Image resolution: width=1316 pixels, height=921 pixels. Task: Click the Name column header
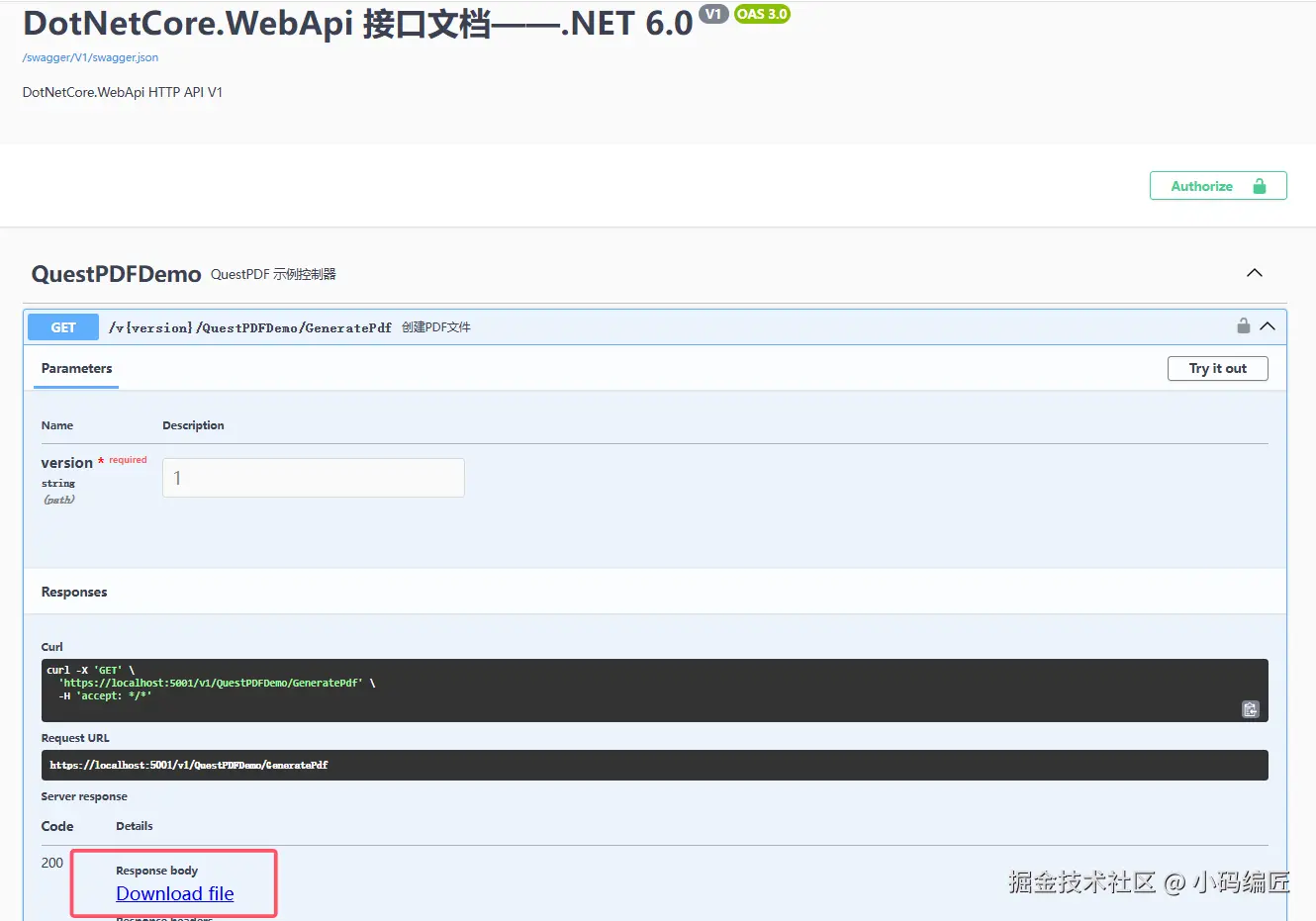click(x=57, y=425)
